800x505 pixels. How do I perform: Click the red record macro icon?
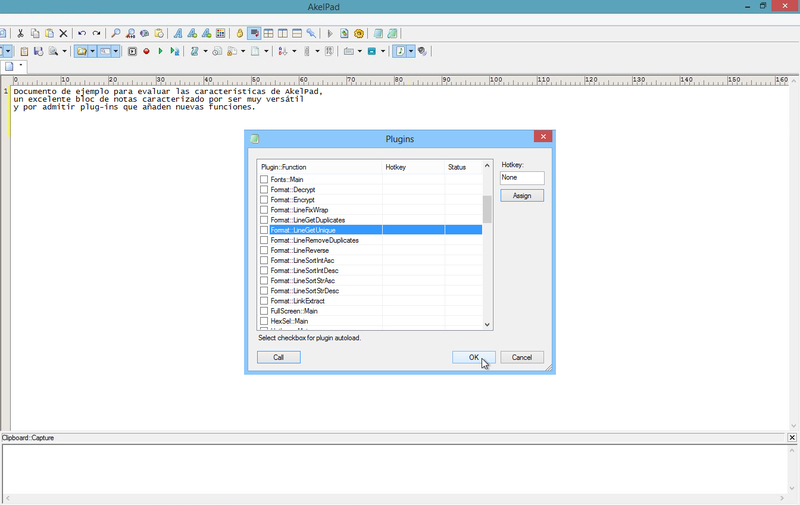click(x=146, y=52)
